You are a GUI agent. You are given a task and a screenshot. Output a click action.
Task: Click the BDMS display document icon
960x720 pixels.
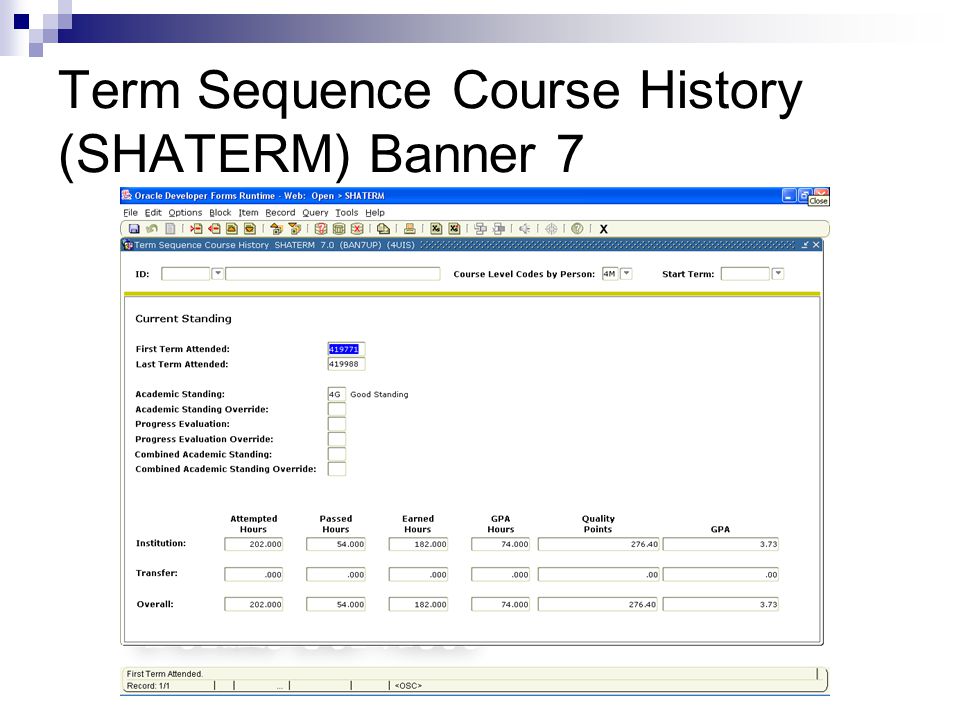pos(481,229)
